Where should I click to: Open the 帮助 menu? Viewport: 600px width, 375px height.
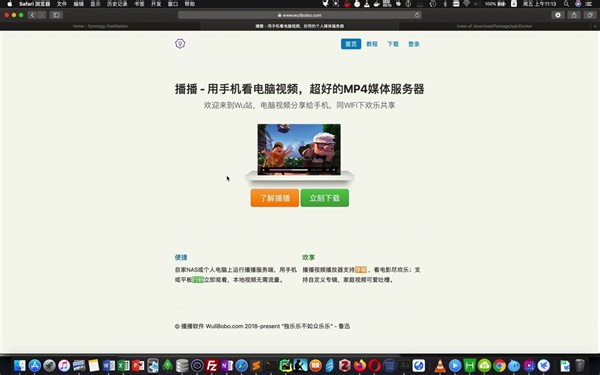[x=190, y=4]
